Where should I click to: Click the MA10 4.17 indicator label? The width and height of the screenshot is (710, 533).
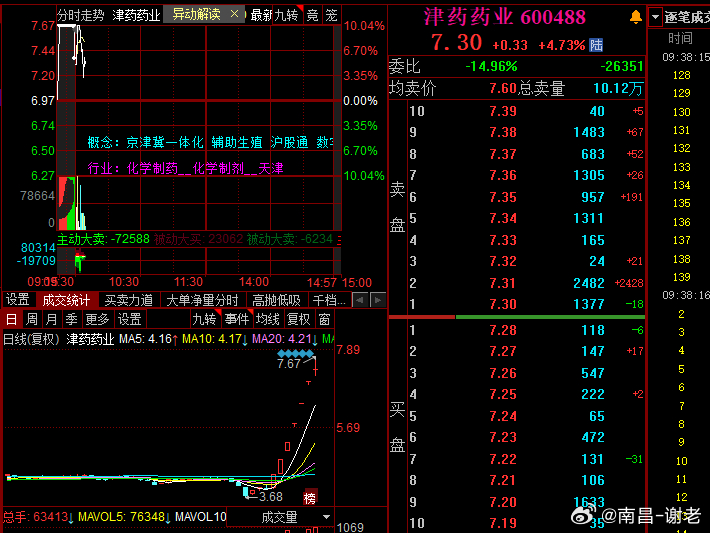coord(215,339)
